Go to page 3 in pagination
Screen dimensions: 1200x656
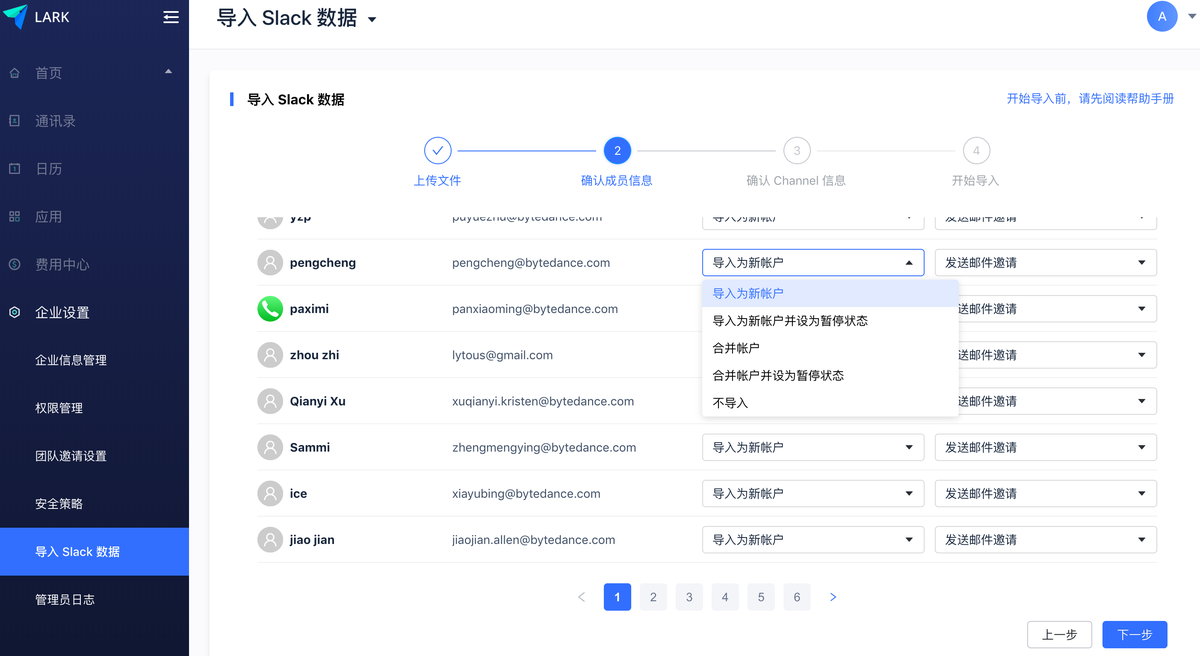[x=689, y=596]
